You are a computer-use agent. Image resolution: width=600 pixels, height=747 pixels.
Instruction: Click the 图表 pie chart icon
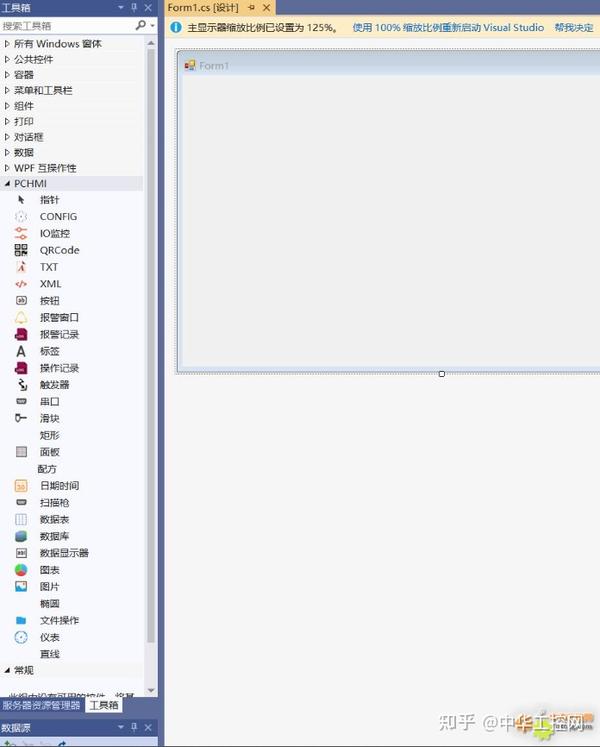pos(21,570)
